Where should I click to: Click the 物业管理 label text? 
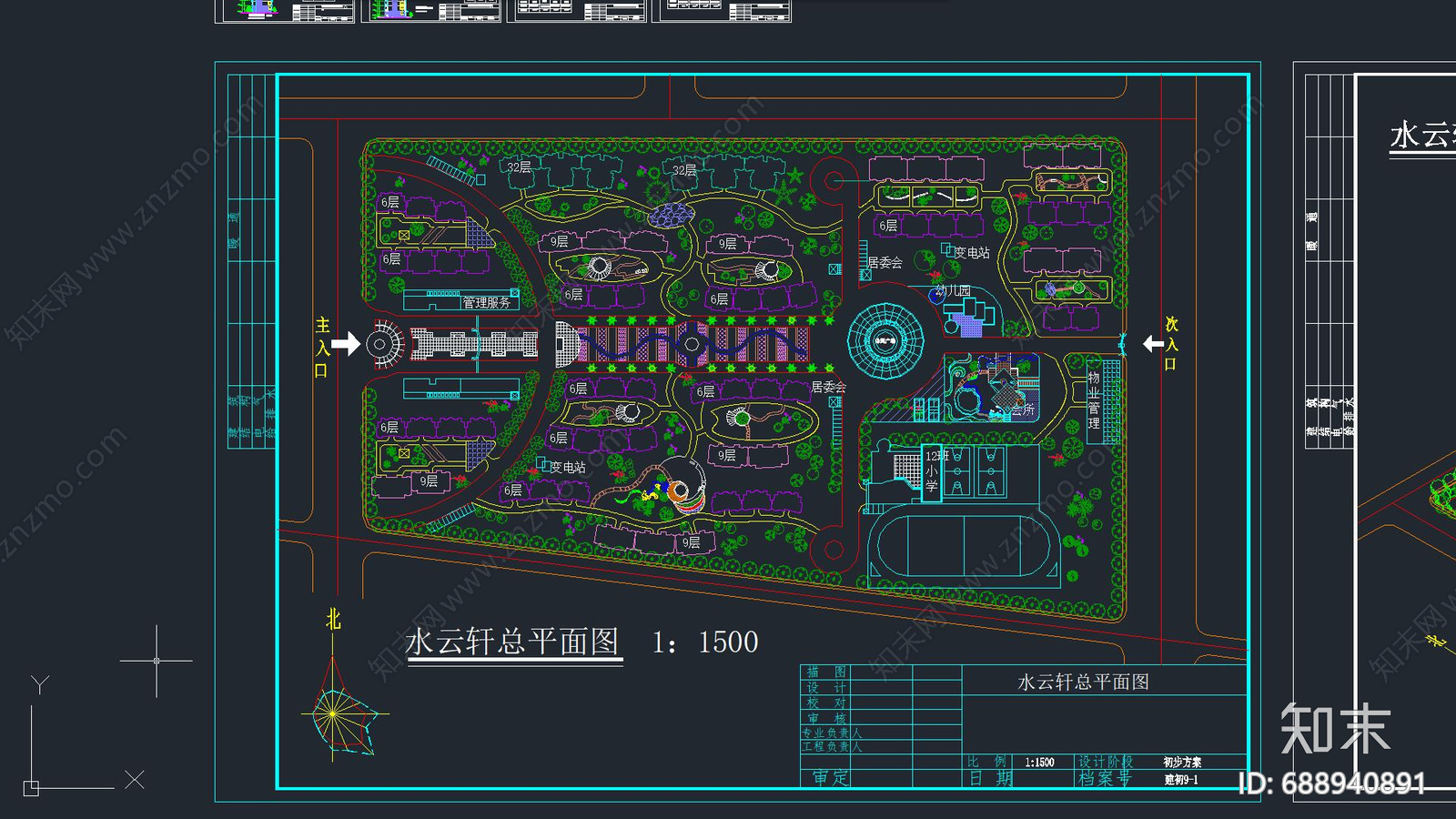click(1094, 399)
